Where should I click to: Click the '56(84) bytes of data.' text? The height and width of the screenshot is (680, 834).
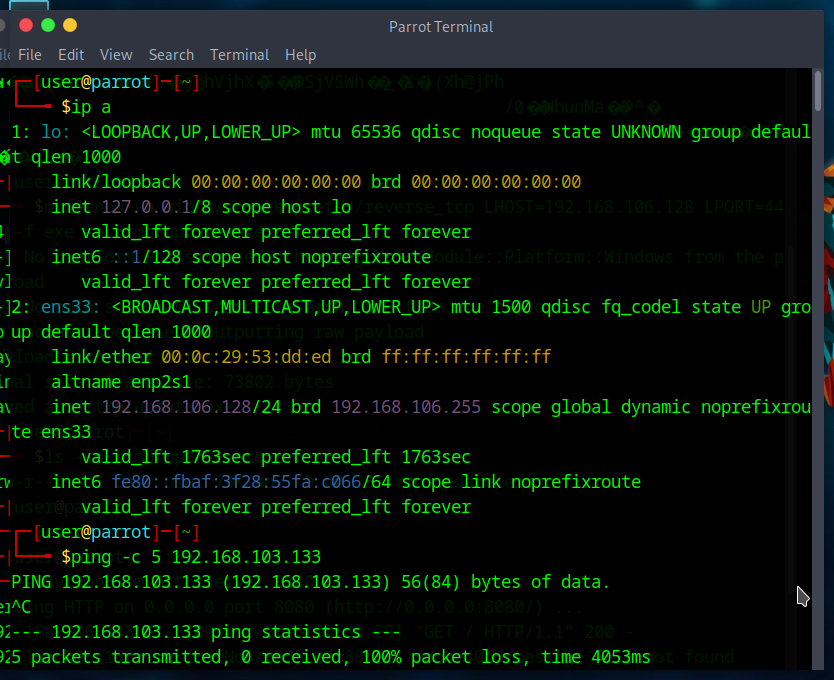(505, 582)
